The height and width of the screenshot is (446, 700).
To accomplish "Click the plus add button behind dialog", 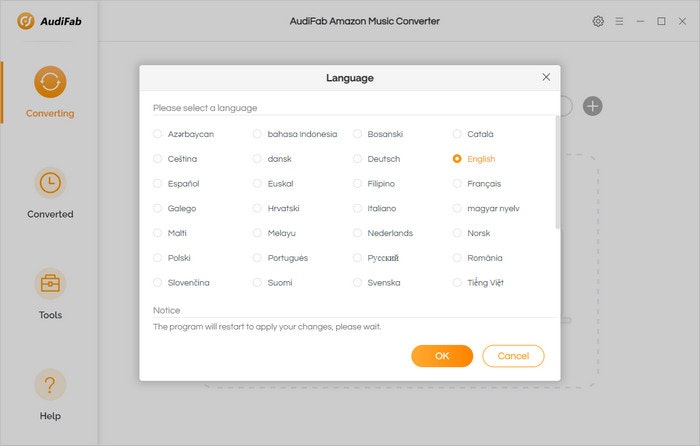I will [592, 106].
